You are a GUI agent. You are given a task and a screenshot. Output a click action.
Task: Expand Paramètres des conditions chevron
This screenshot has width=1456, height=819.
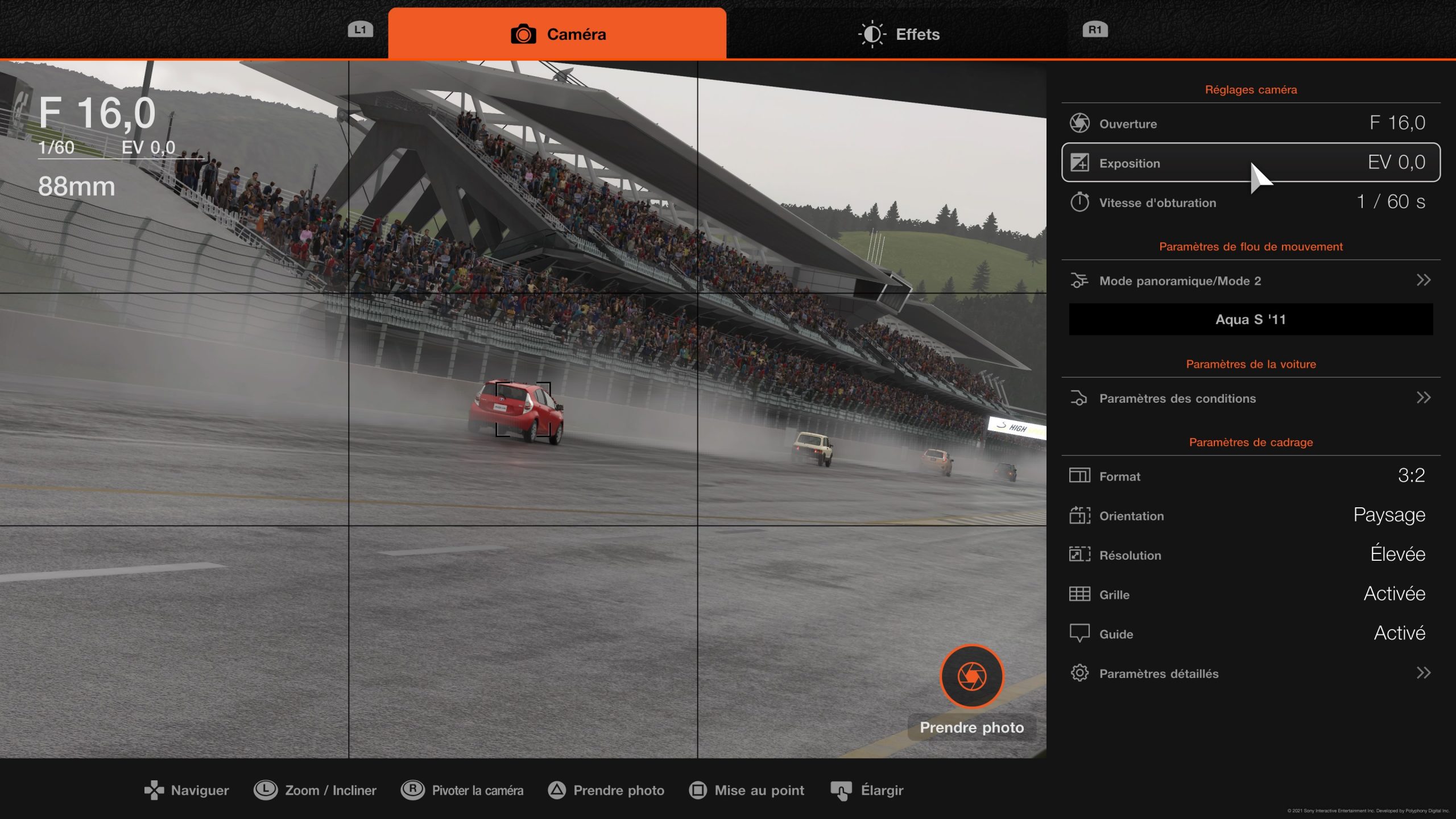1422,398
